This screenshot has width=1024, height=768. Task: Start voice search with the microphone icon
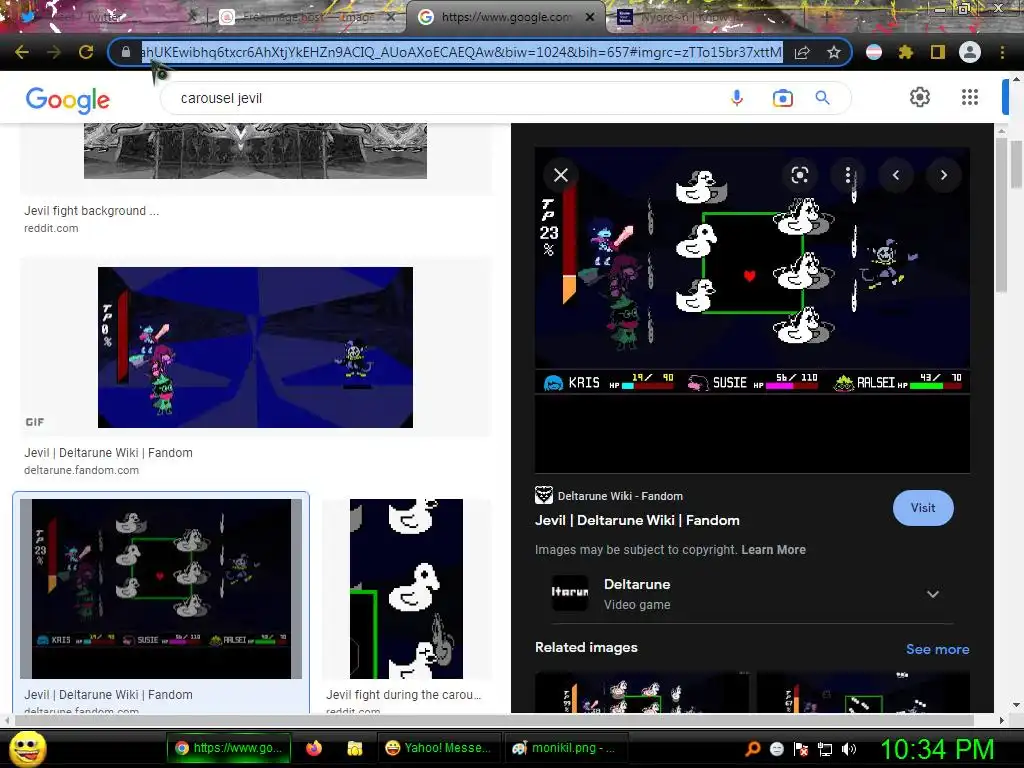pos(737,98)
